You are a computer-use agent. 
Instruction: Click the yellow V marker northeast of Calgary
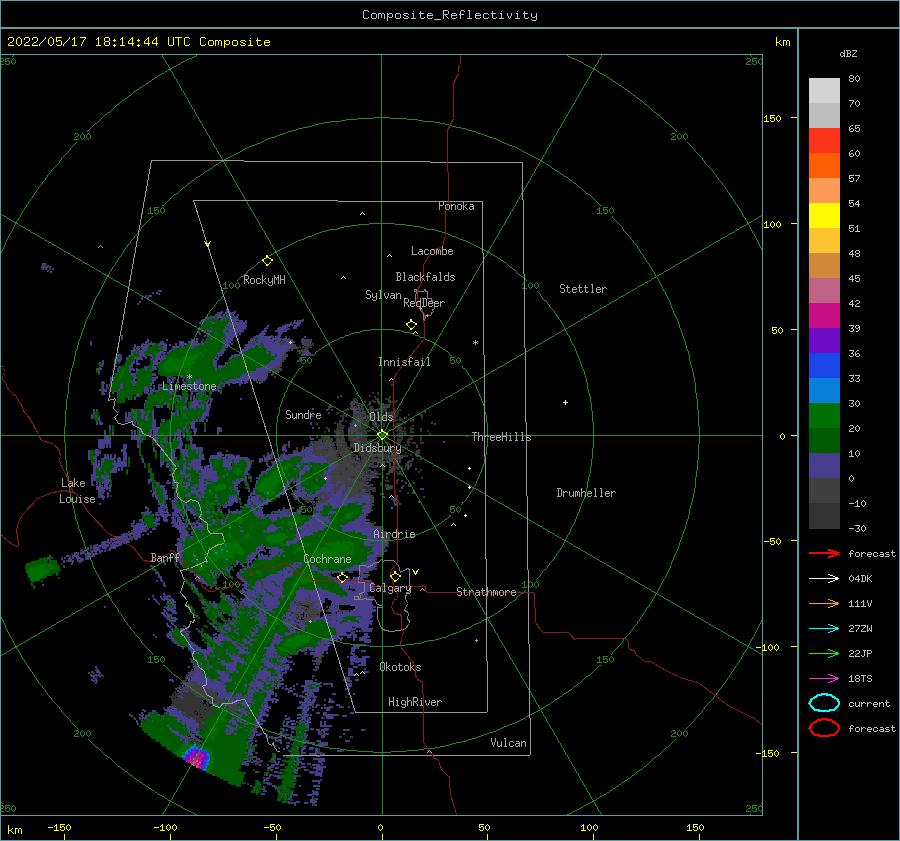click(415, 572)
